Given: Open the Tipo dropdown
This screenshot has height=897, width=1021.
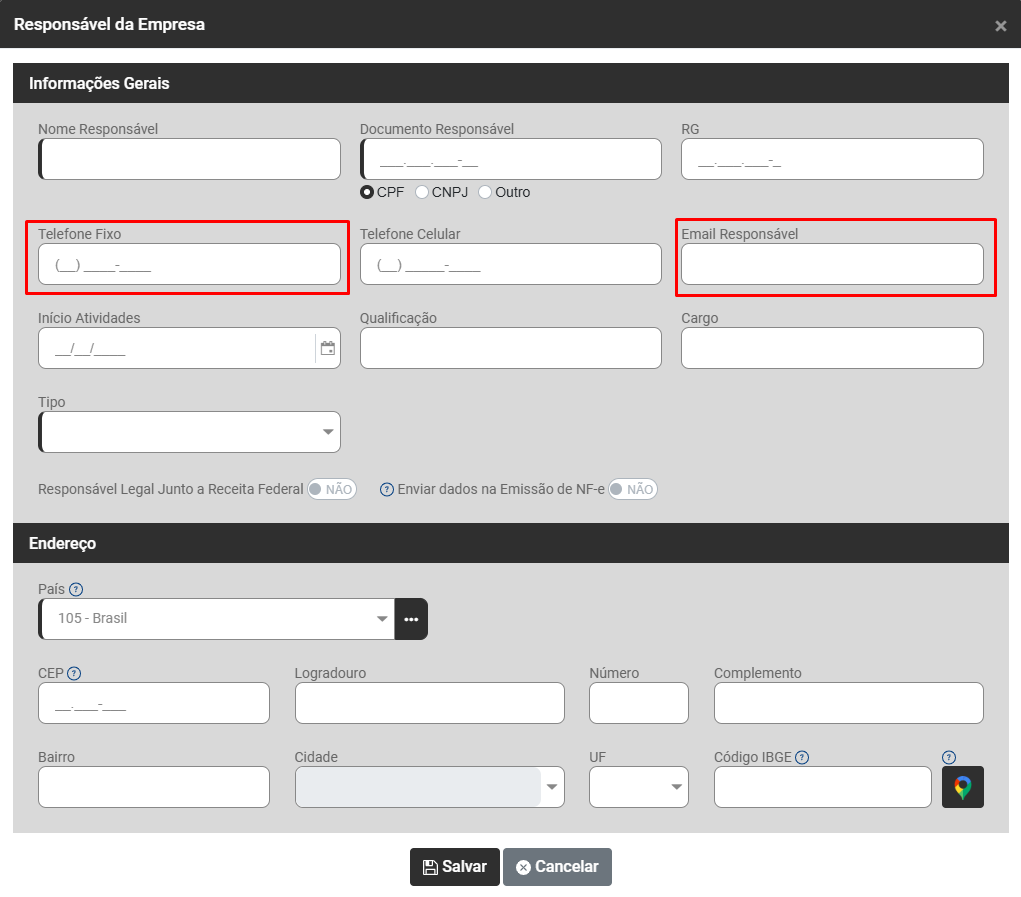Looking at the screenshot, I should 190,432.
